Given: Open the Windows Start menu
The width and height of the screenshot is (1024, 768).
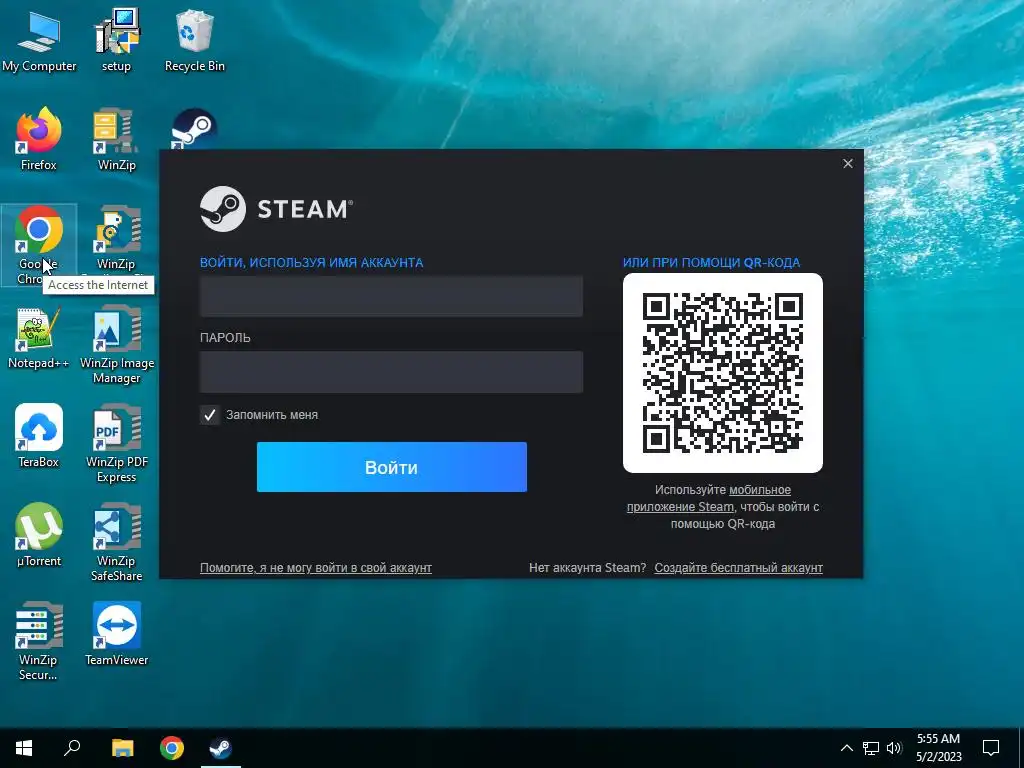Looking at the screenshot, I should (24, 748).
